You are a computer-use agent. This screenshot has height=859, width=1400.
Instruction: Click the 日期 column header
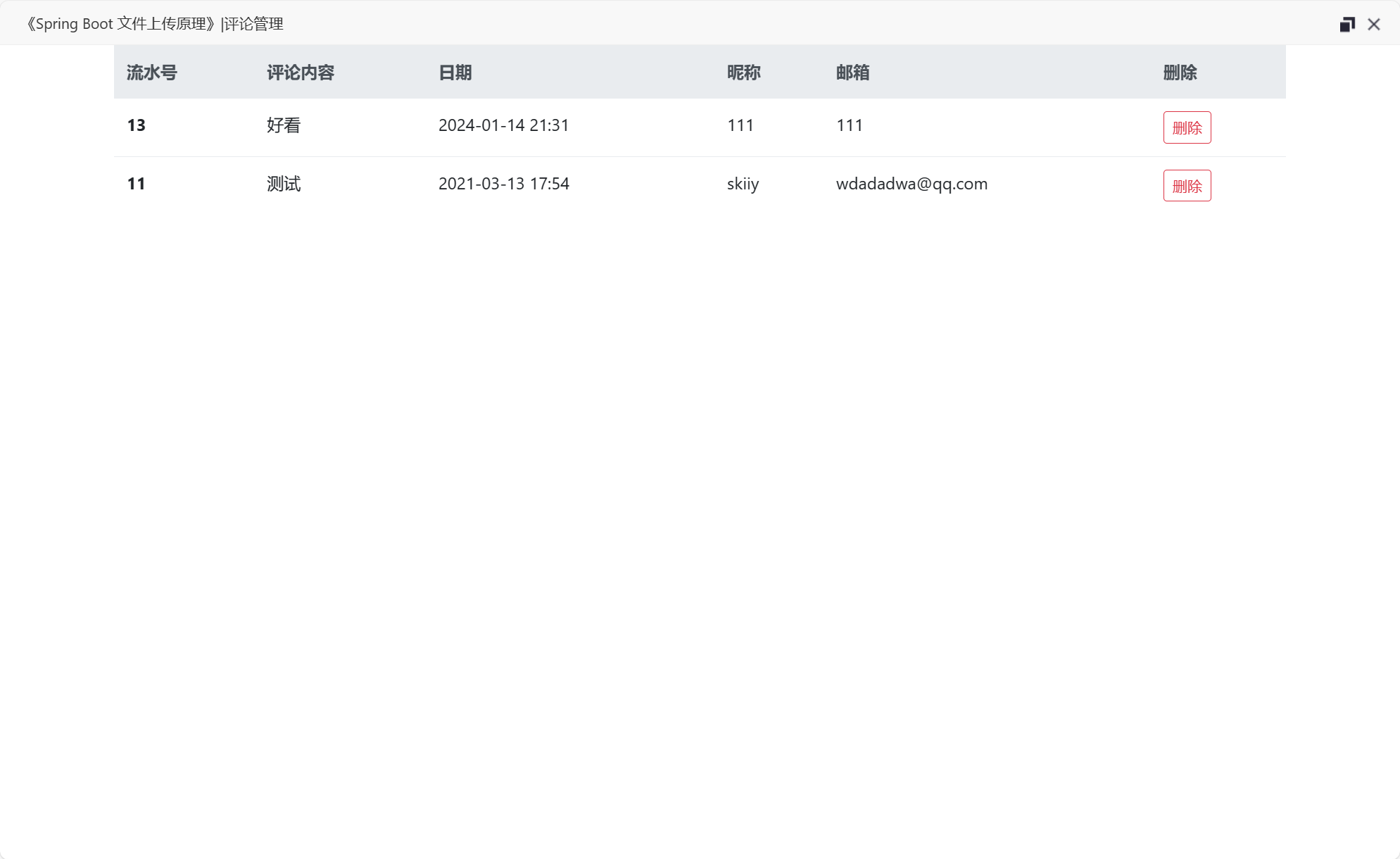coord(455,72)
